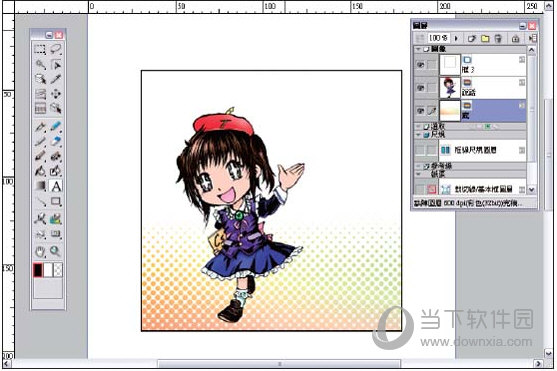Click canvas horizontal scrollbar right arrow
The width and height of the screenshot is (557, 371).
pos(539,364)
